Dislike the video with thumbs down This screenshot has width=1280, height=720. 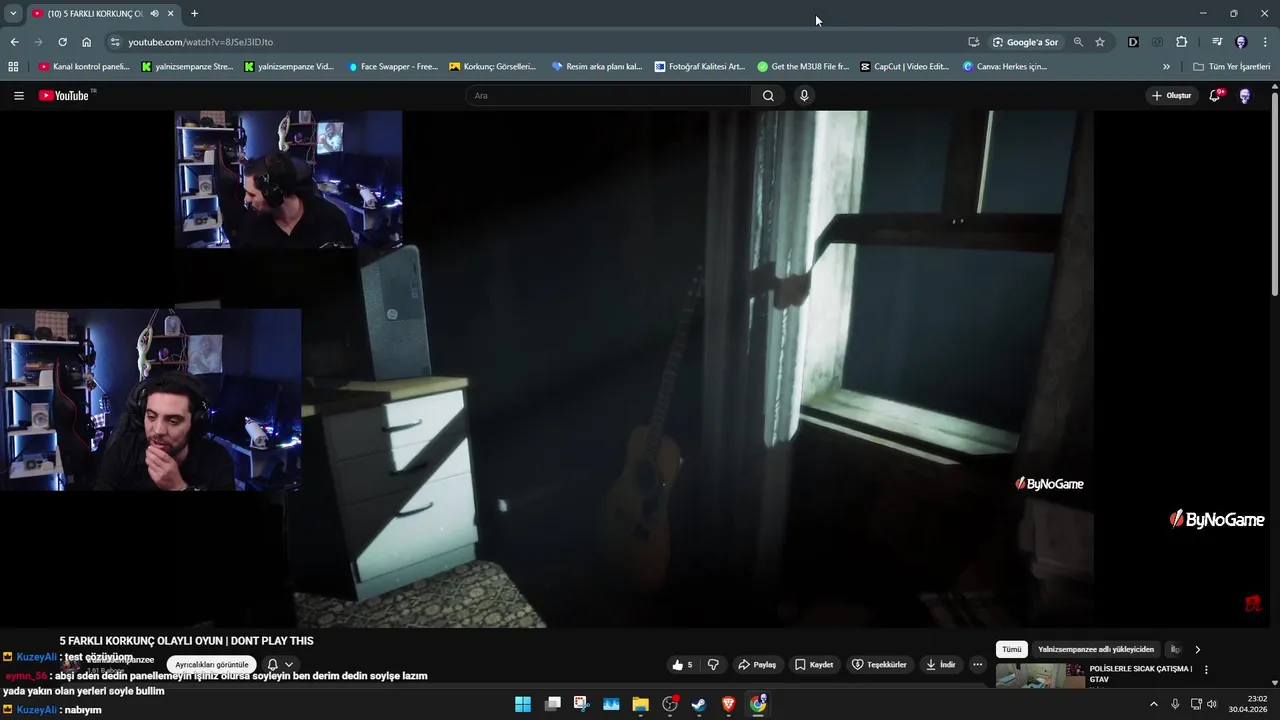pyautogui.click(x=713, y=665)
